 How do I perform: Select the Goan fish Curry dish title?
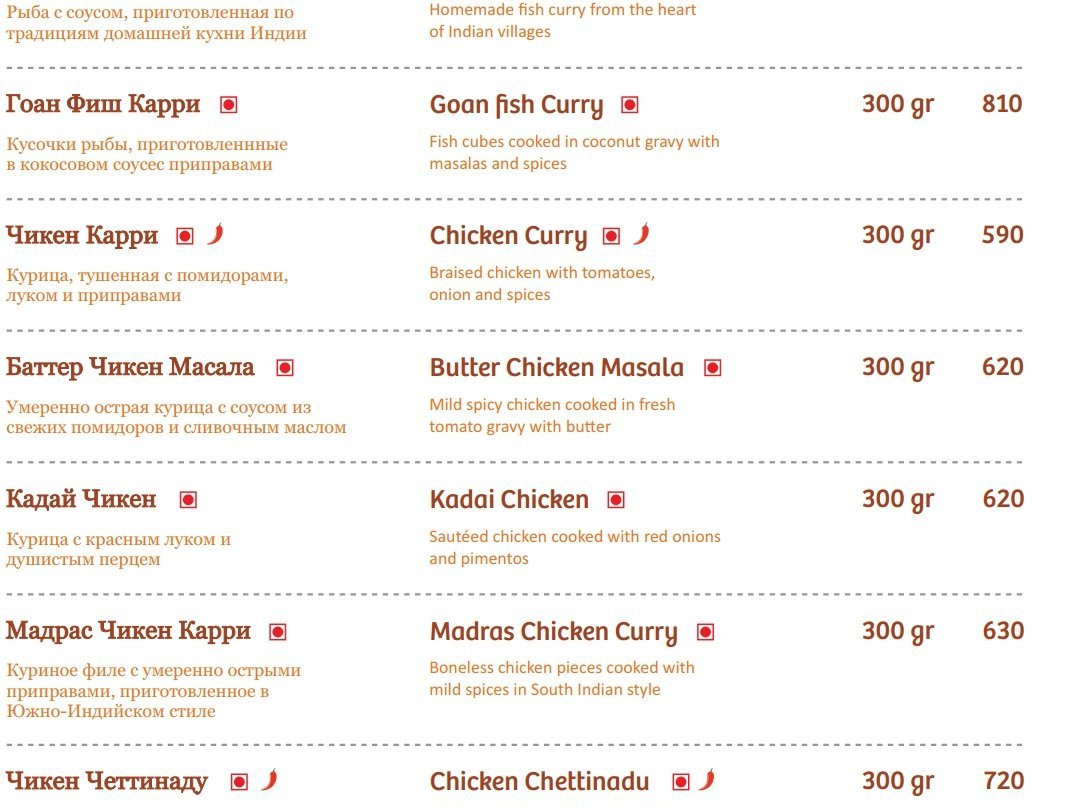(x=517, y=105)
